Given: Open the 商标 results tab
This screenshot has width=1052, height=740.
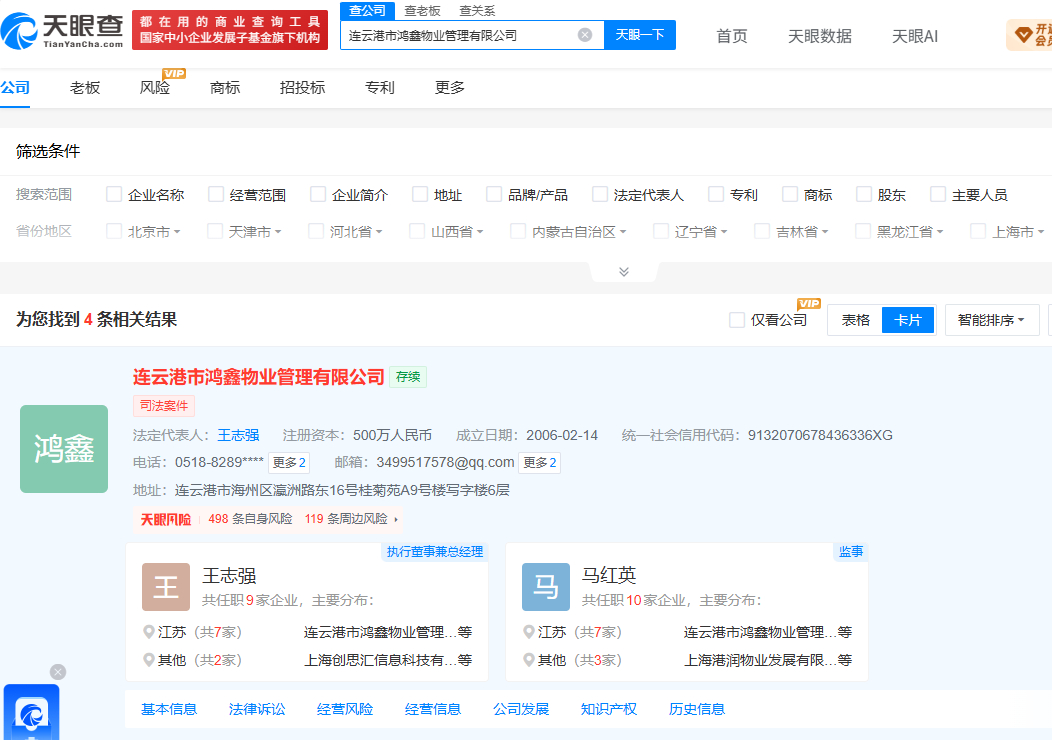Looking at the screenshot, I should 225,88.
